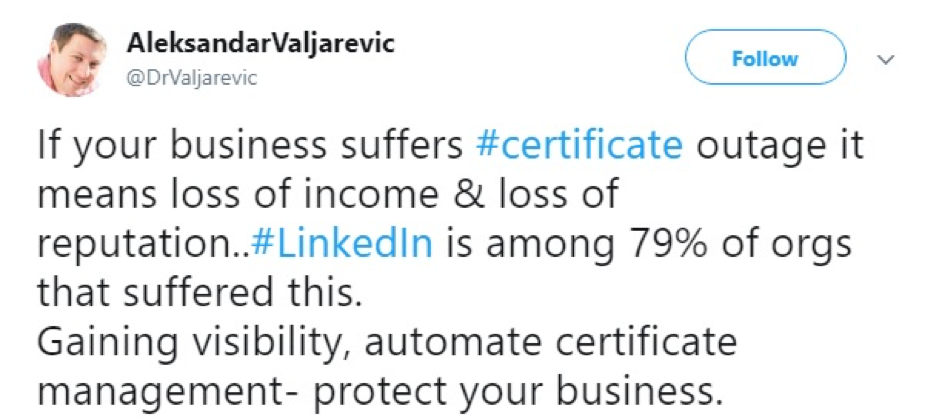Click the text "If your business suffers"
This screenshot has height=420, width=939.
250,146
